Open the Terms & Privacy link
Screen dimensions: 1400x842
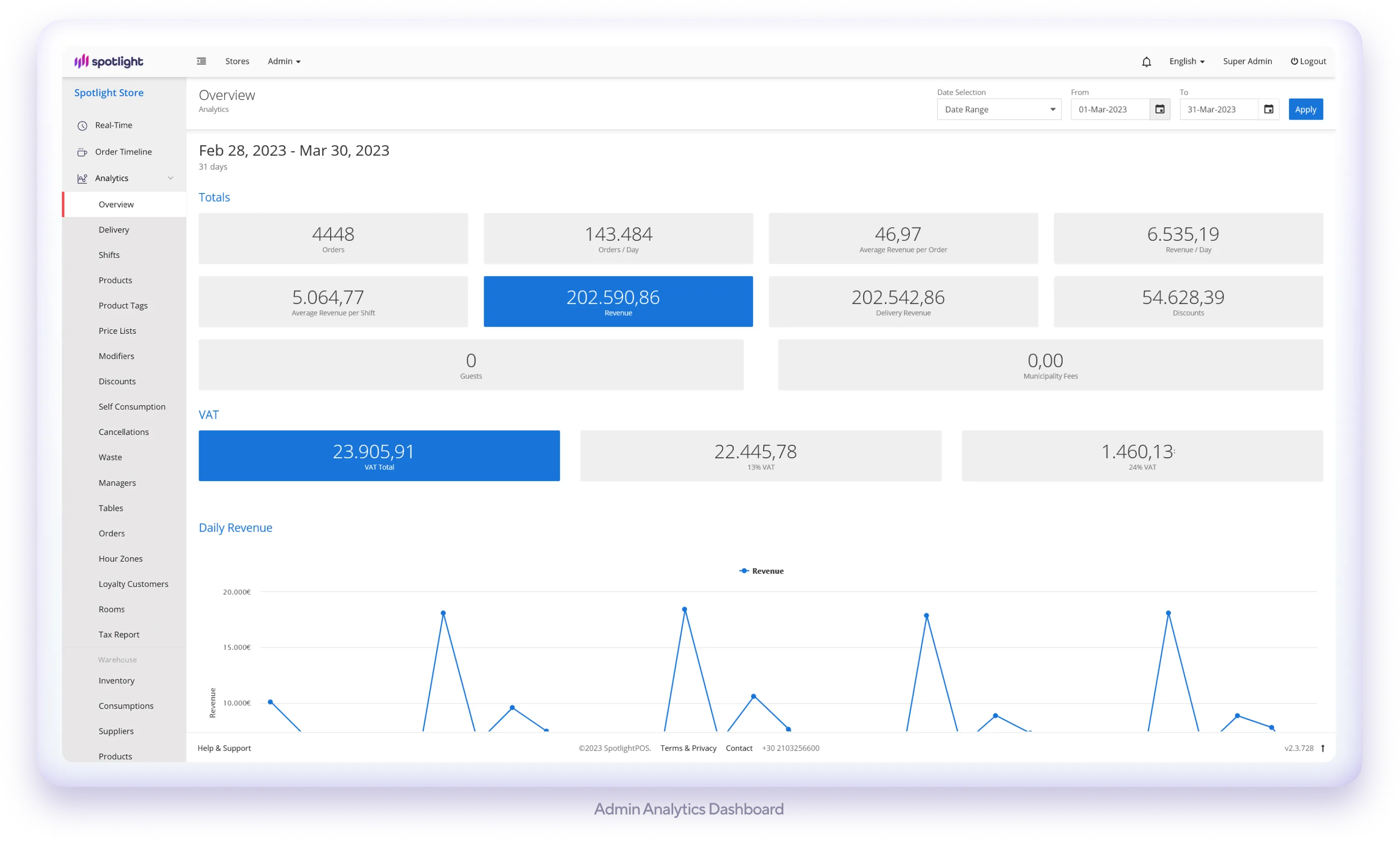(688, 748)
